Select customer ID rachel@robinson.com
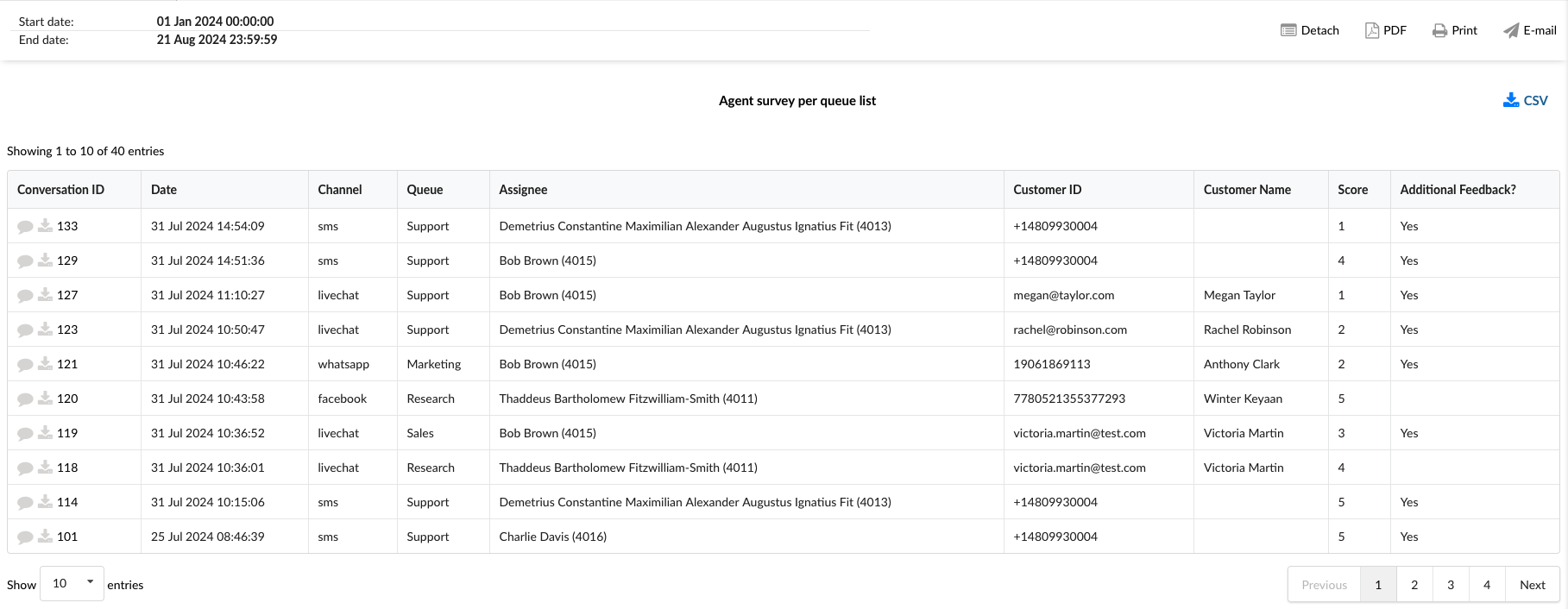 pos(1070,330)
